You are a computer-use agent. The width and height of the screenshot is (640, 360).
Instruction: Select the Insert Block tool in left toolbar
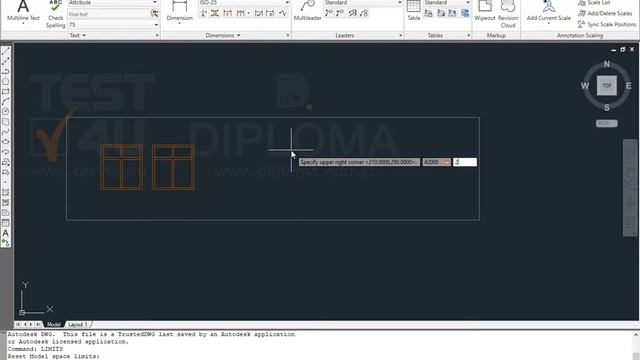point(6,162)
